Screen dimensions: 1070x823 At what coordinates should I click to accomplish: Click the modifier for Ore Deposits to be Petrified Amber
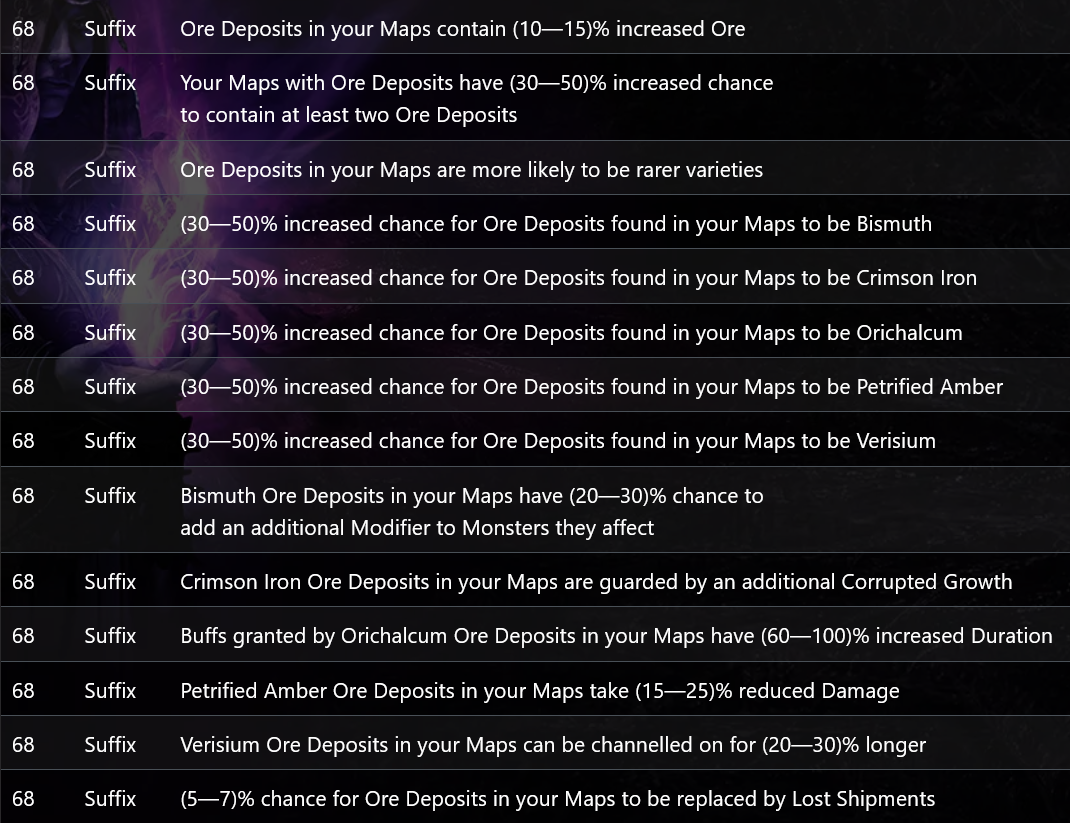[x=592, y=386]
